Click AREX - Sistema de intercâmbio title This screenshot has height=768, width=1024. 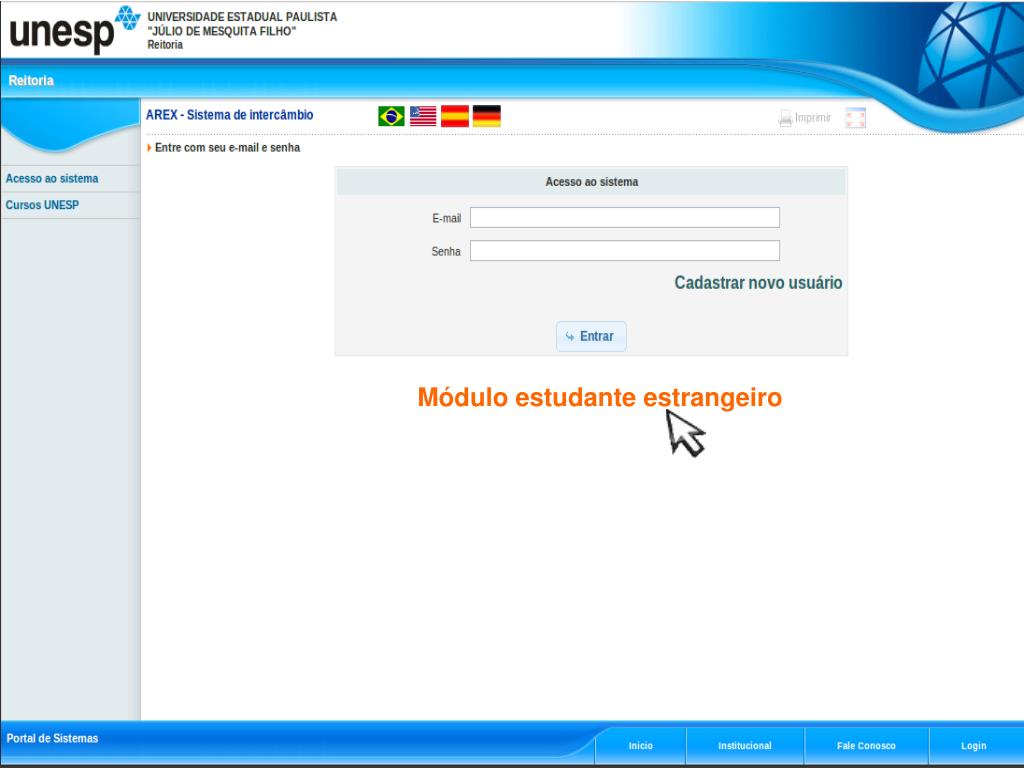click(x=229, y=115)
